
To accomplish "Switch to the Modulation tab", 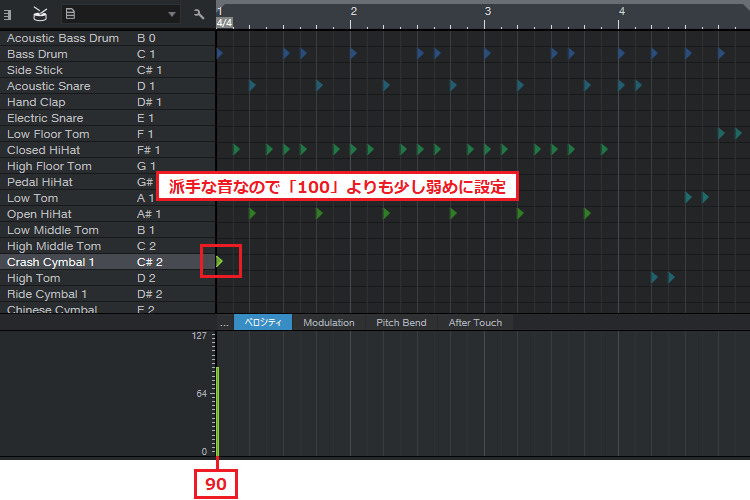I will [328, 322].
